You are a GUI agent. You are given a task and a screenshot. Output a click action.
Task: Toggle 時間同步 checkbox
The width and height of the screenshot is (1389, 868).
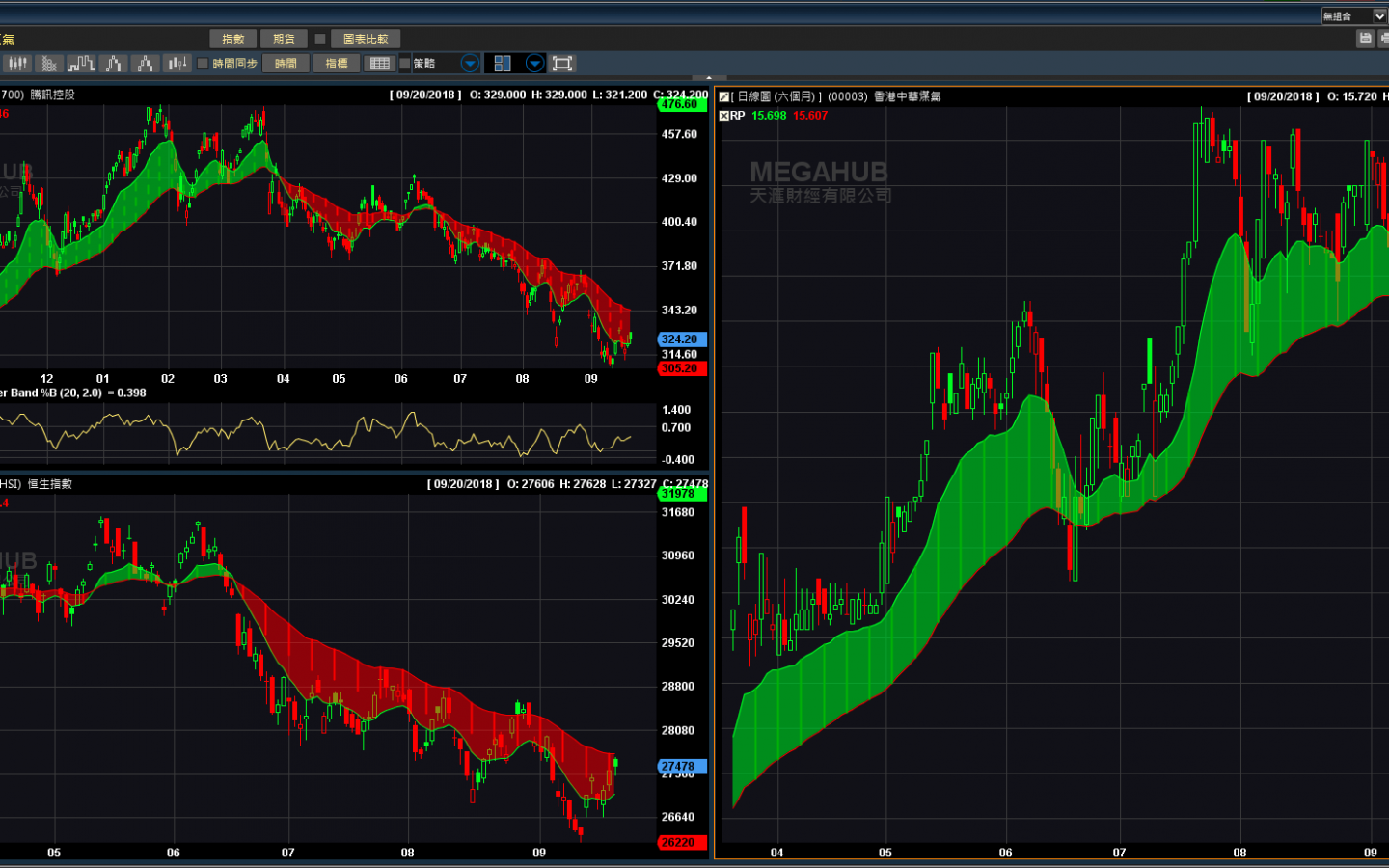coord(203,64)
